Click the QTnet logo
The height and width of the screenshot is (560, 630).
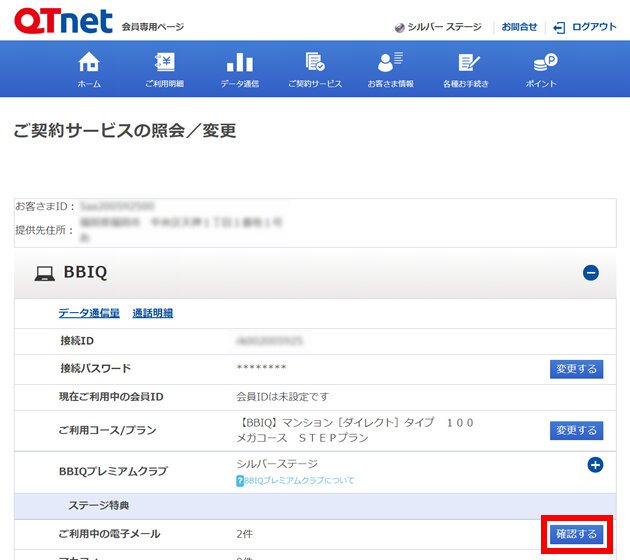(63, 23)
